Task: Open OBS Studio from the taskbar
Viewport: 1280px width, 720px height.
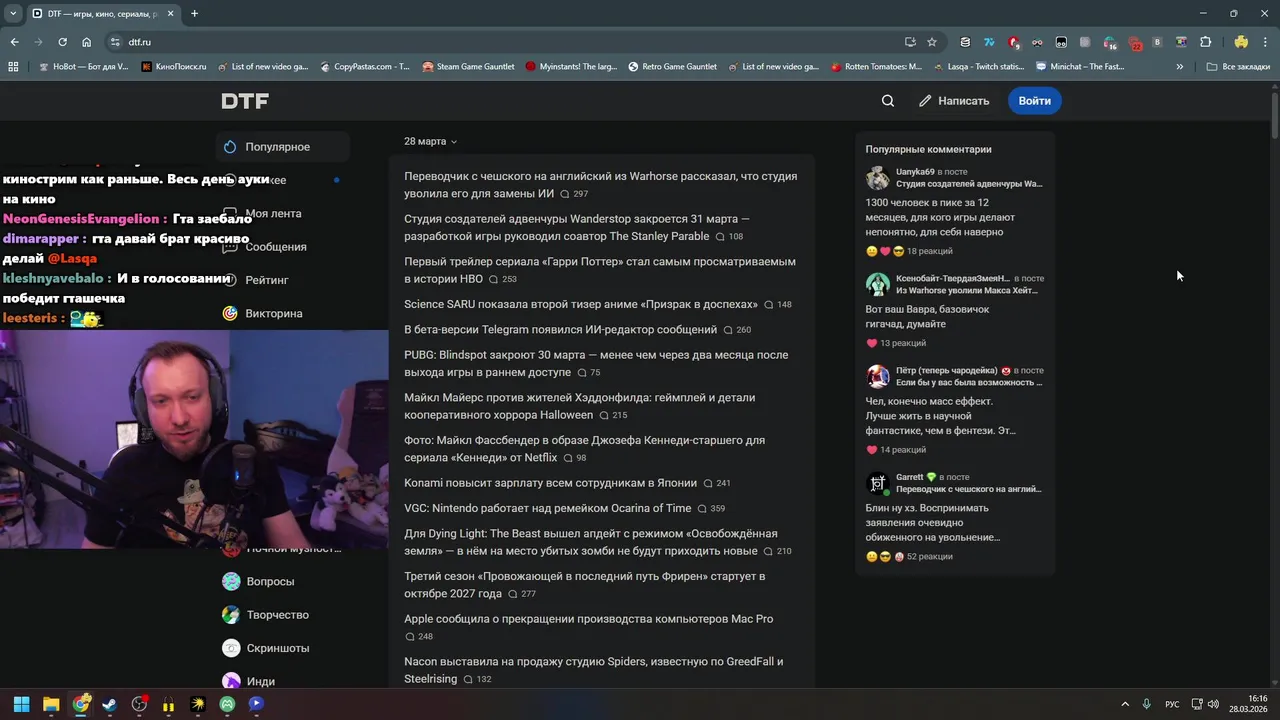Action: tap(139, 704)
